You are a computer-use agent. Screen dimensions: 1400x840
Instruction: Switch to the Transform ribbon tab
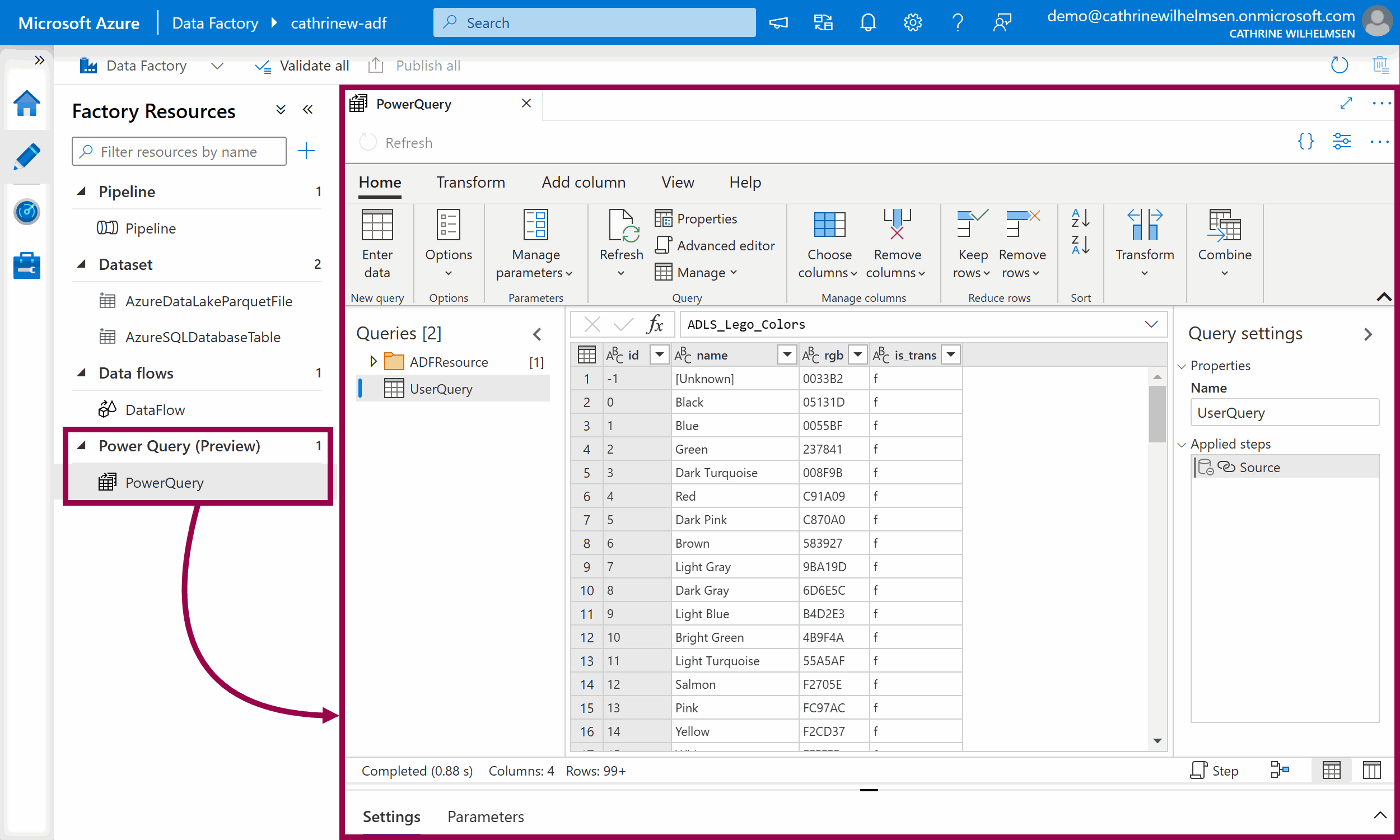pos(470,181)
